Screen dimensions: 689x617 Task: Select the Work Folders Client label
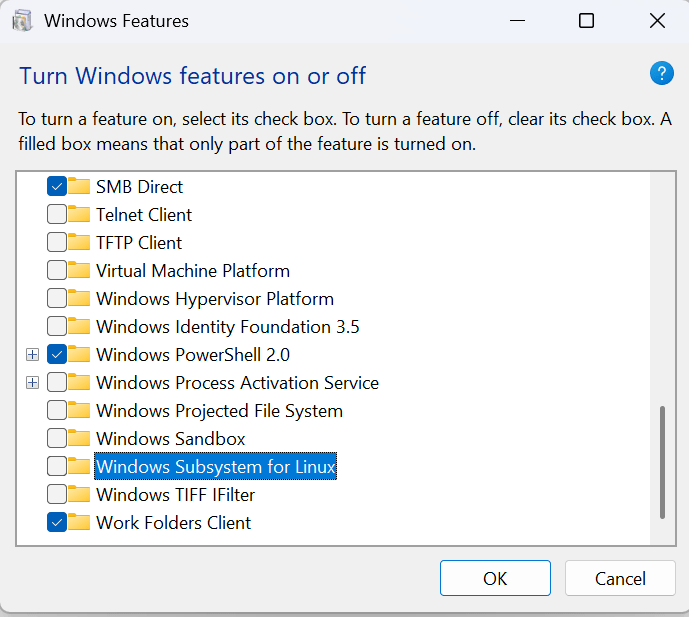point(173,523)
